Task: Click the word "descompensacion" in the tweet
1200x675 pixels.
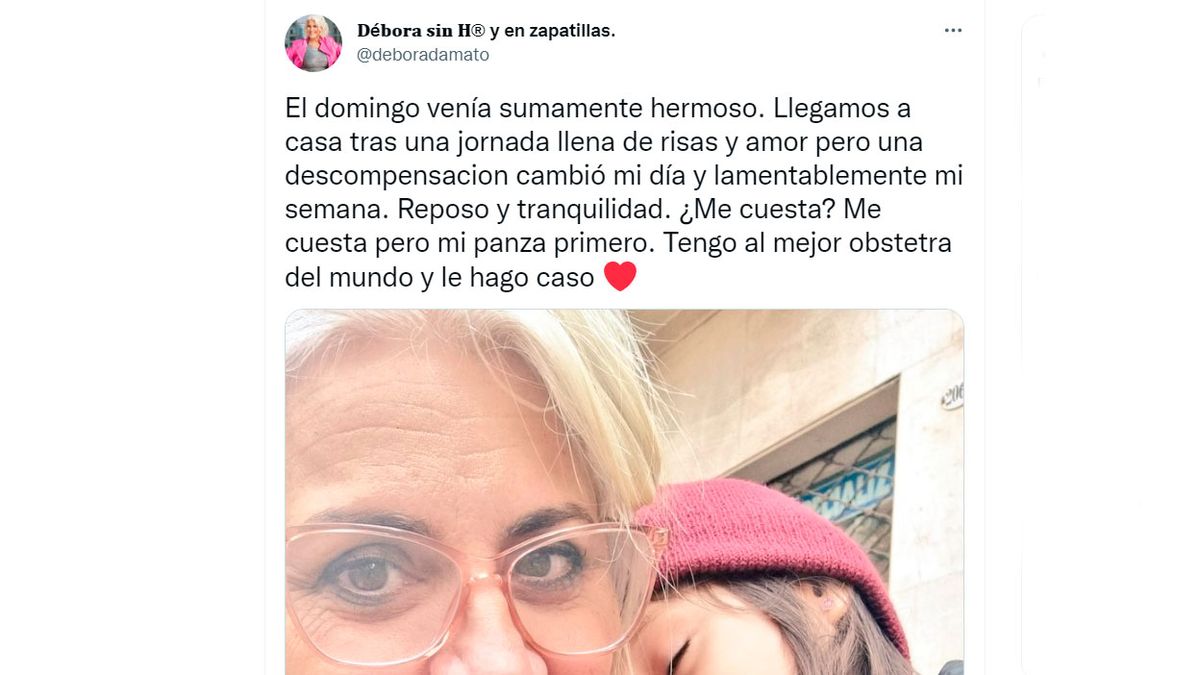Action: coord(397,176)
